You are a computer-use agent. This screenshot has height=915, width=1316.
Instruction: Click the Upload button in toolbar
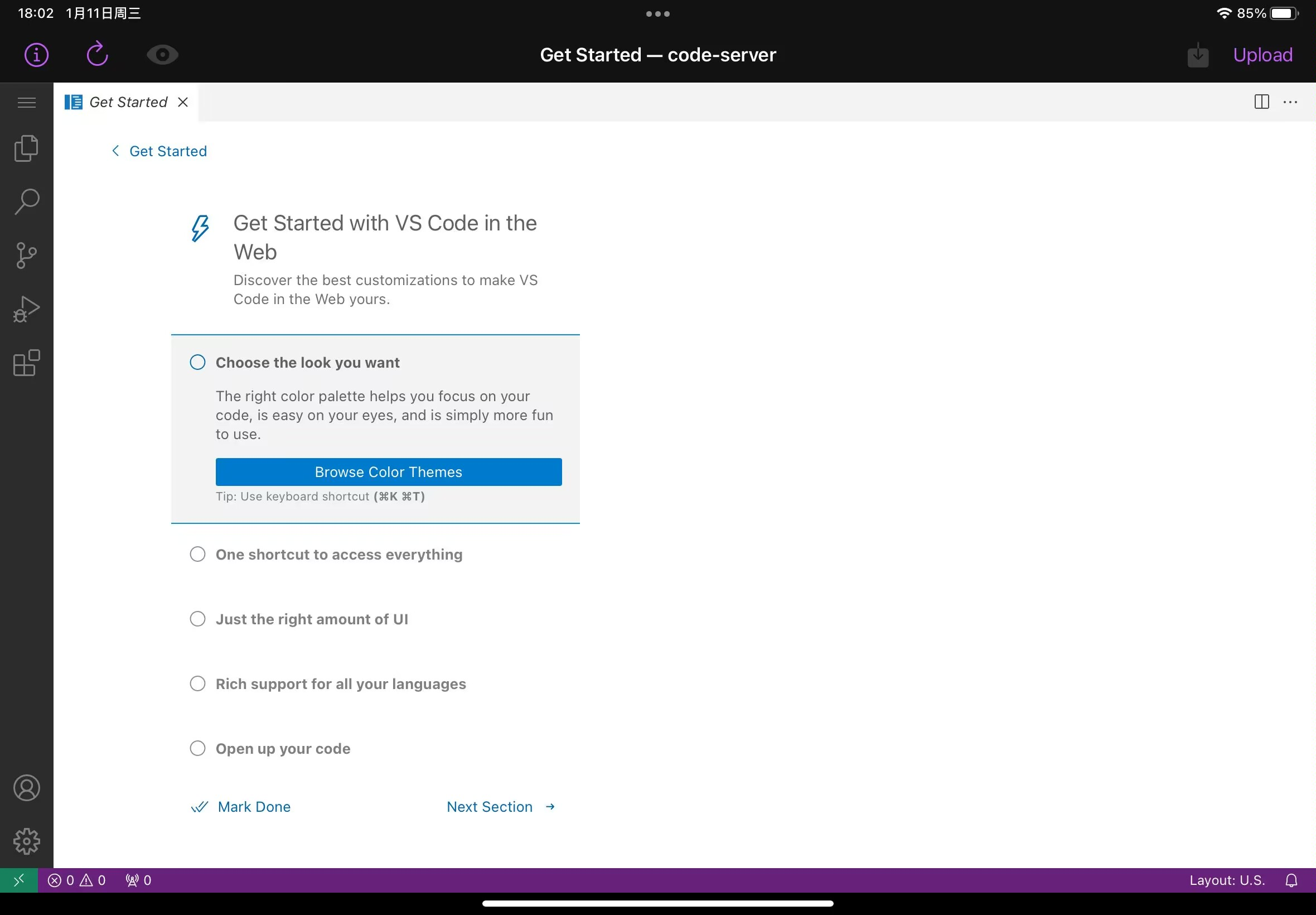click(x=1263, y=54)
